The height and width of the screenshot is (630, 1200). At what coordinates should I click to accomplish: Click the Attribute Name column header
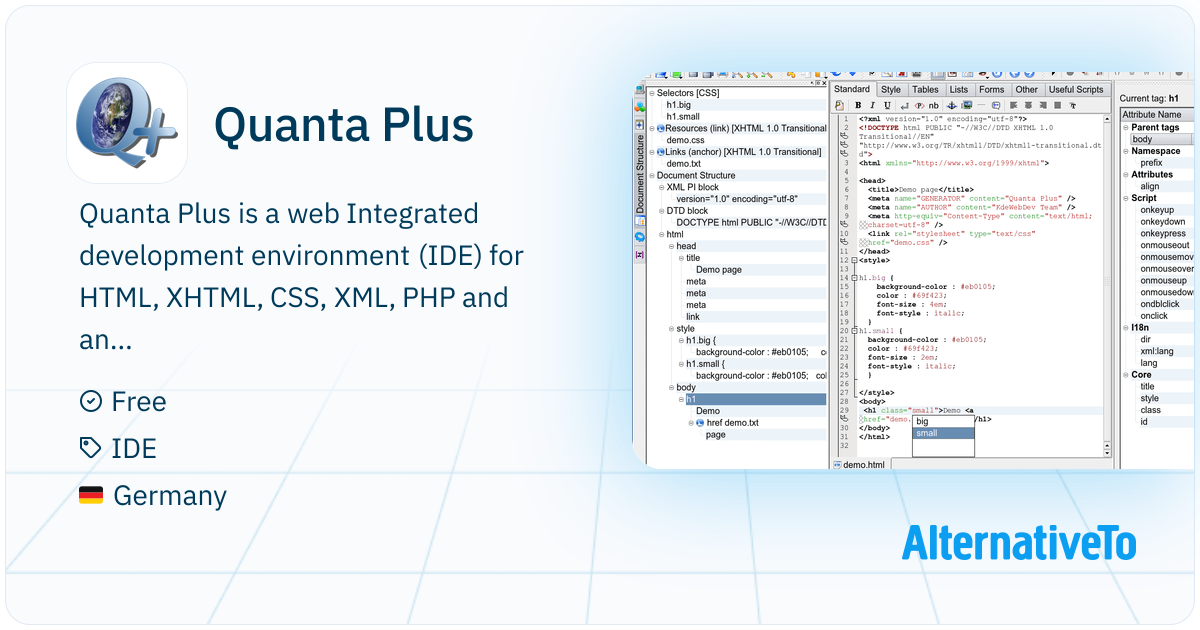tap(1157, 115)
